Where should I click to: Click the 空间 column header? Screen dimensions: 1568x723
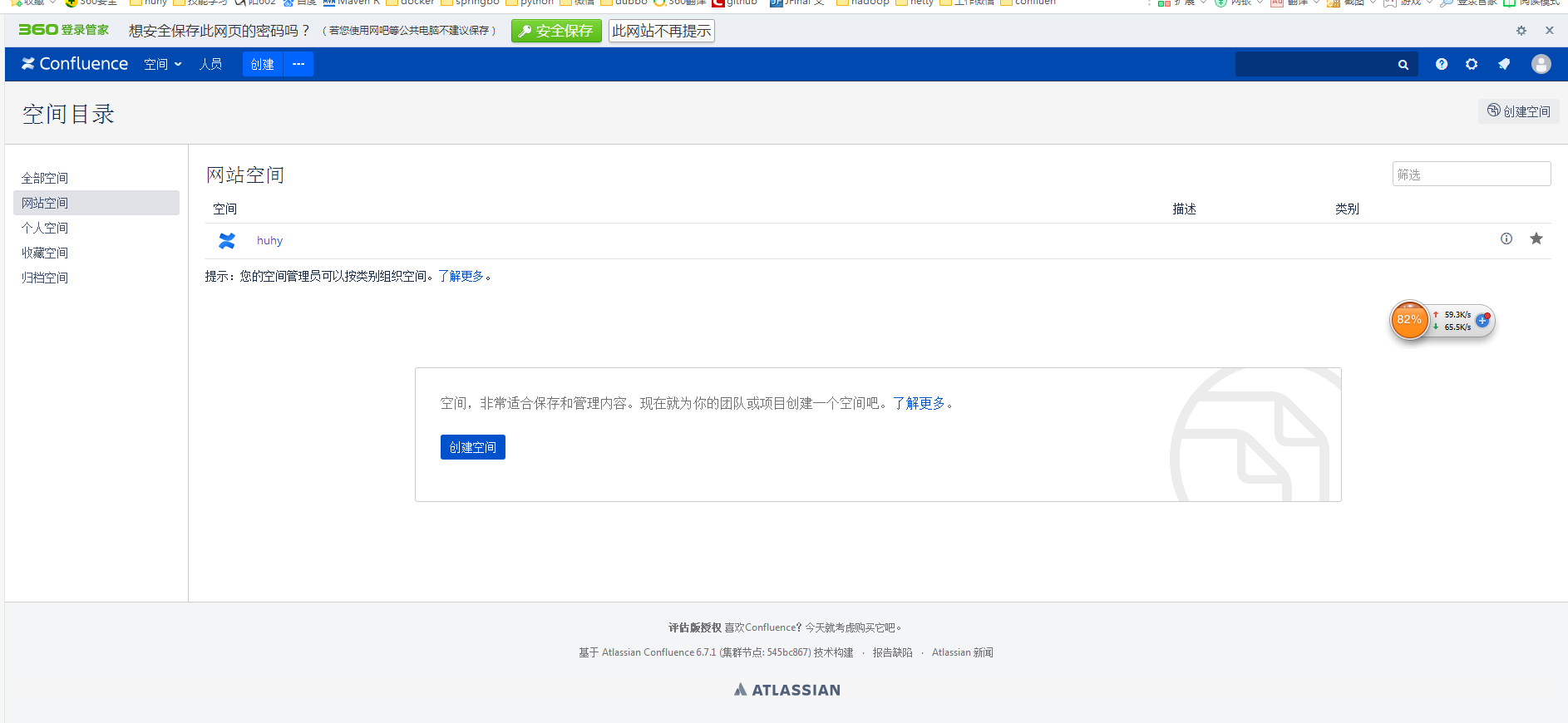(x=224, y=209)
